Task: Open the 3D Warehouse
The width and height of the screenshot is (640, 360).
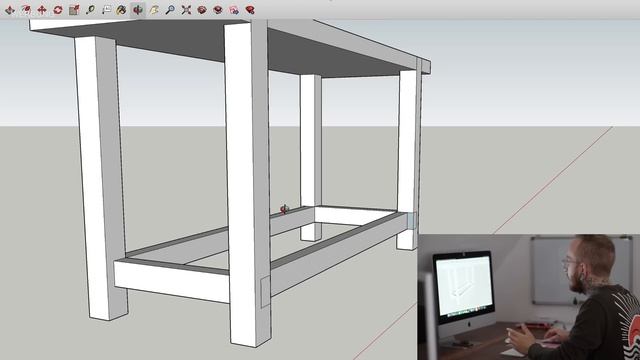Action: click(x=202, y=10)
